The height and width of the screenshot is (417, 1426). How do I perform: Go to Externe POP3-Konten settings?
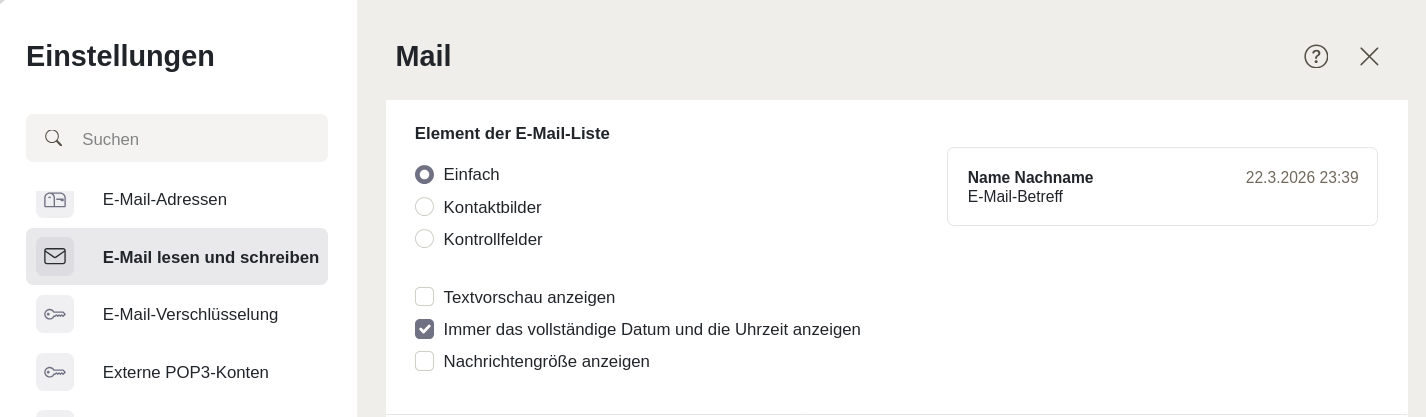coord(185,372)
